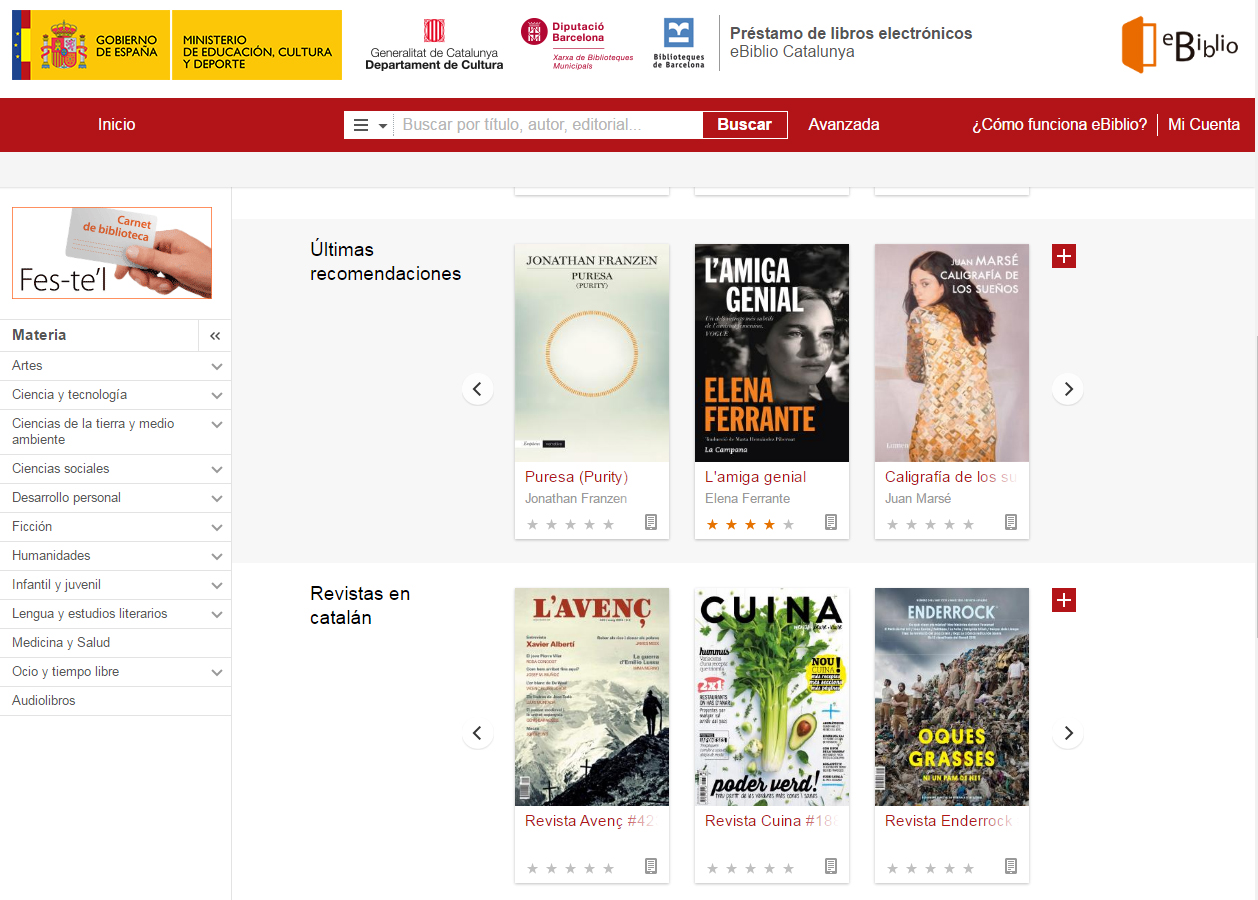
Task: Open the search filter menu dropdown
Action: pyautogui.click(x=369, y=125)
